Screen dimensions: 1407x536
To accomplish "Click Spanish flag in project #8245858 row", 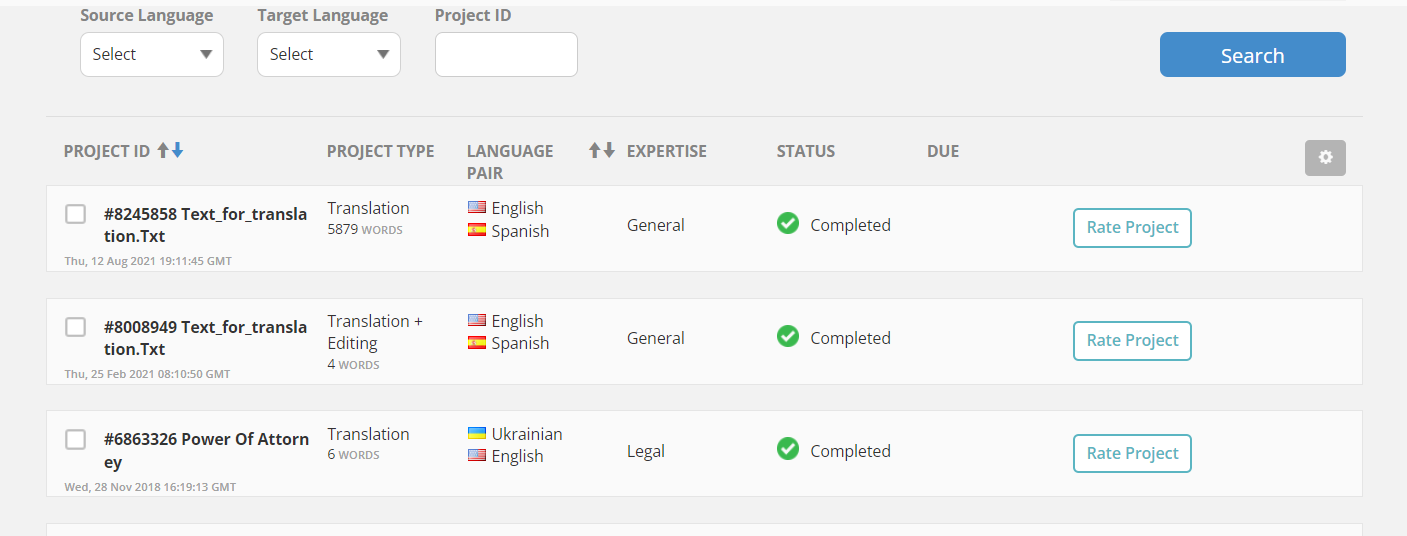I will 477,231.
